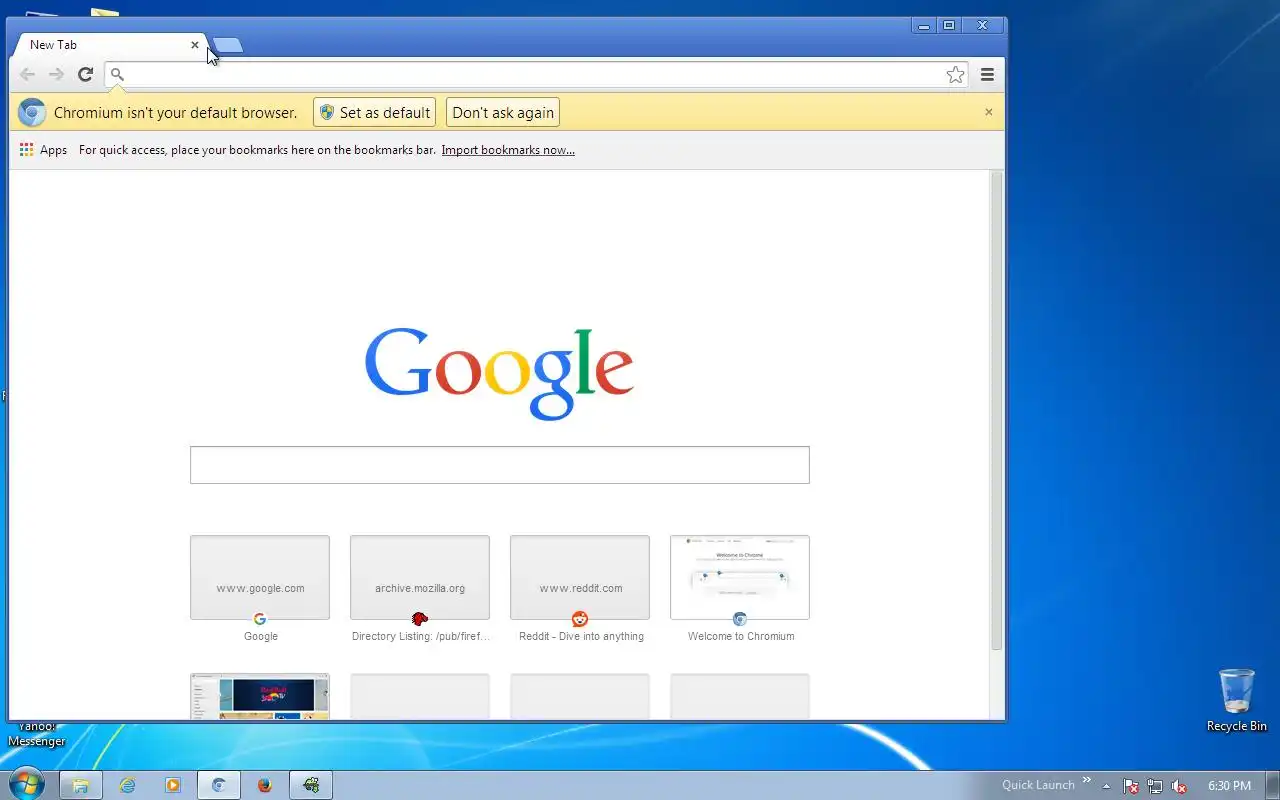Reload the current page
1280x800 pixels.
coord(86,74)
